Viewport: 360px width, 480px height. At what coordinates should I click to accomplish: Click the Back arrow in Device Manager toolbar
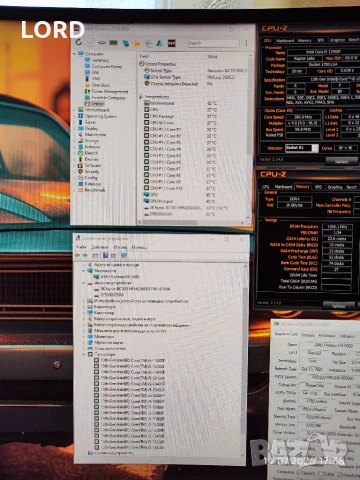click(78, 255)
